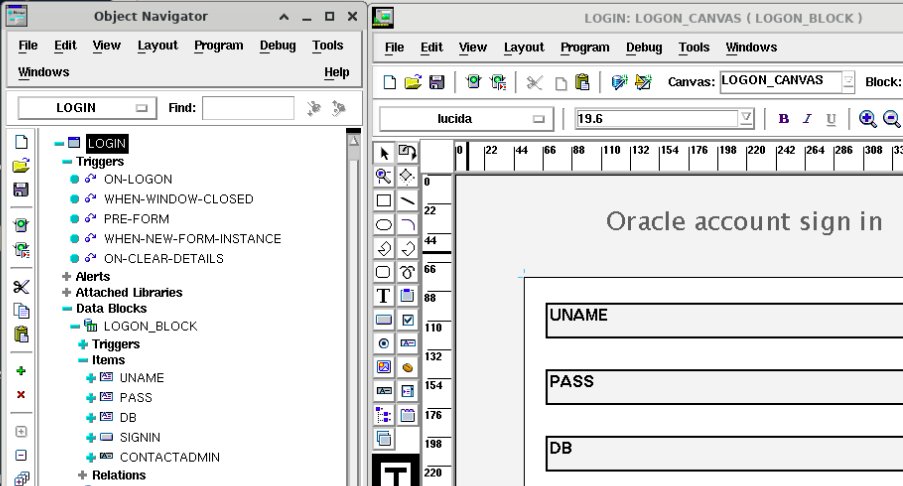Open Layout menu in Layout Editor window
This screenshot has width=903, height=486.
[x=523, y=47]
